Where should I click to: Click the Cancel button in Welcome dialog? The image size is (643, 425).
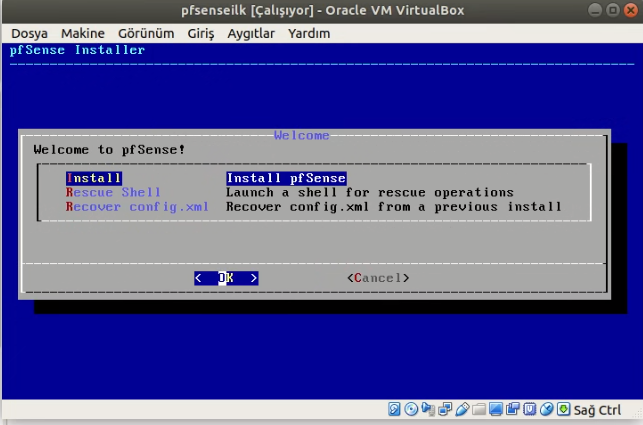click(378, 278)
